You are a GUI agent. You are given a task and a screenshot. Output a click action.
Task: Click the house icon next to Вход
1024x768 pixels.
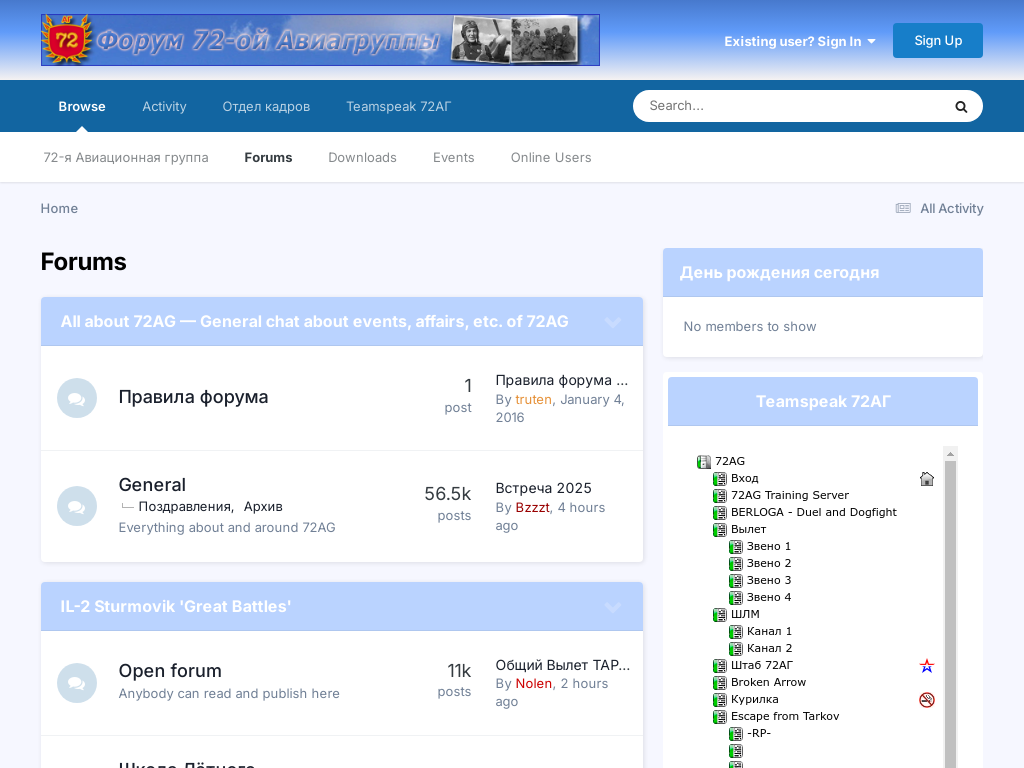tap(926, 479)
